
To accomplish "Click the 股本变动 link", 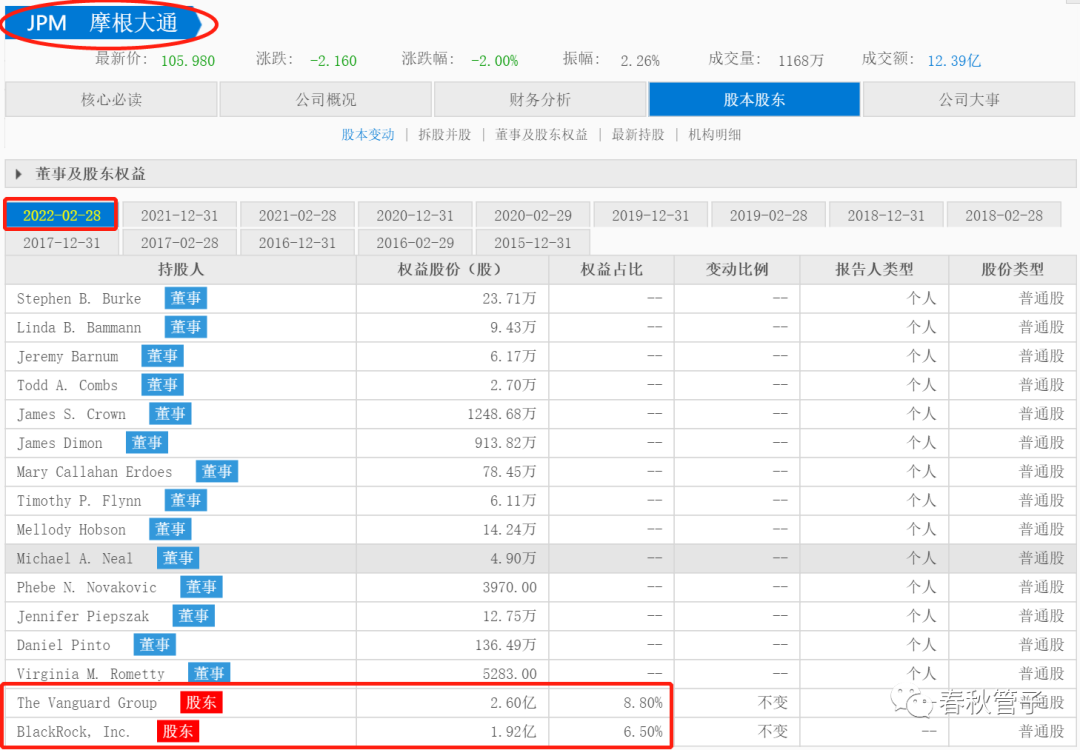I will (x=368, y=135).
